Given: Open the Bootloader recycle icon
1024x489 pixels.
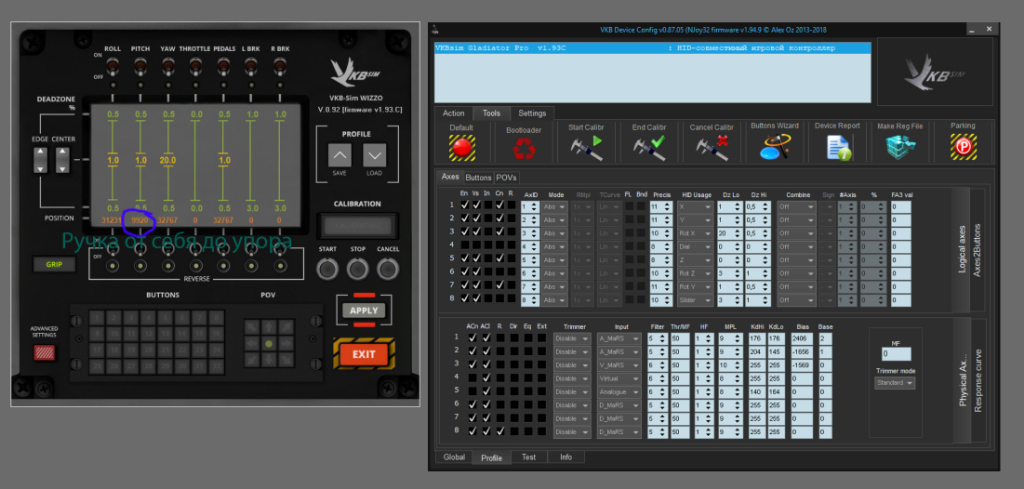Looking at the screenshot, I should pyautogui.click(x=524, y=148).
